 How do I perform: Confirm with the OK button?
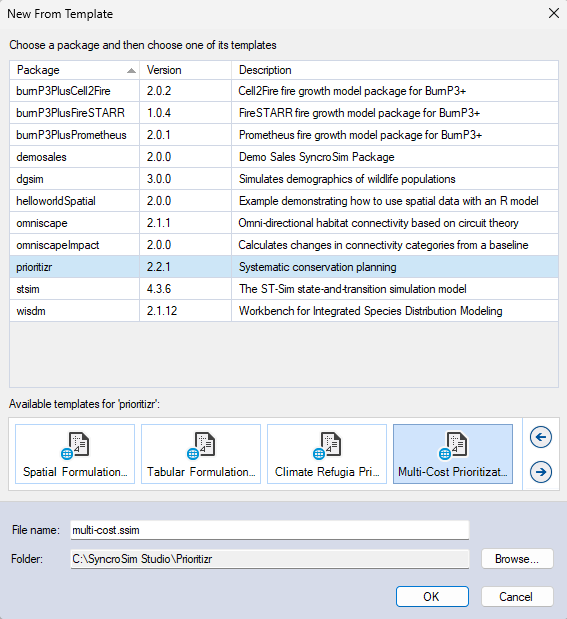click(432, 596)
